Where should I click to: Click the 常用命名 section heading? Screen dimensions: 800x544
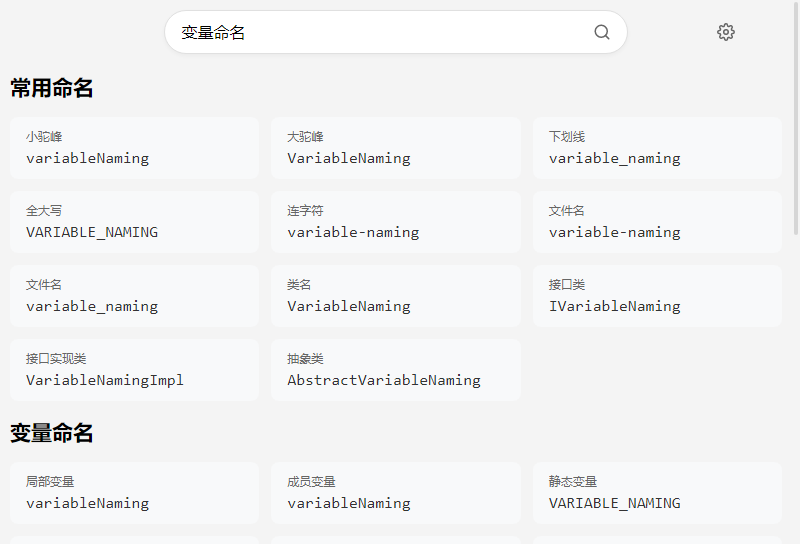(x=52, y=88)
